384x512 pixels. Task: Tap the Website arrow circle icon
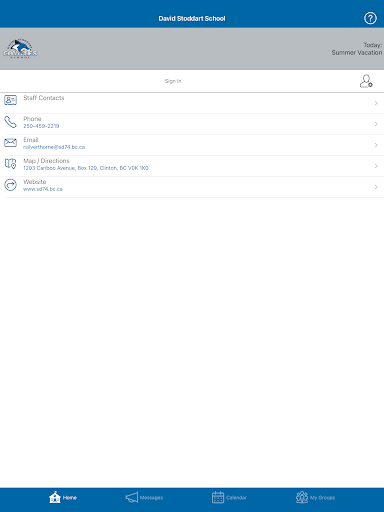coord(10,185)
